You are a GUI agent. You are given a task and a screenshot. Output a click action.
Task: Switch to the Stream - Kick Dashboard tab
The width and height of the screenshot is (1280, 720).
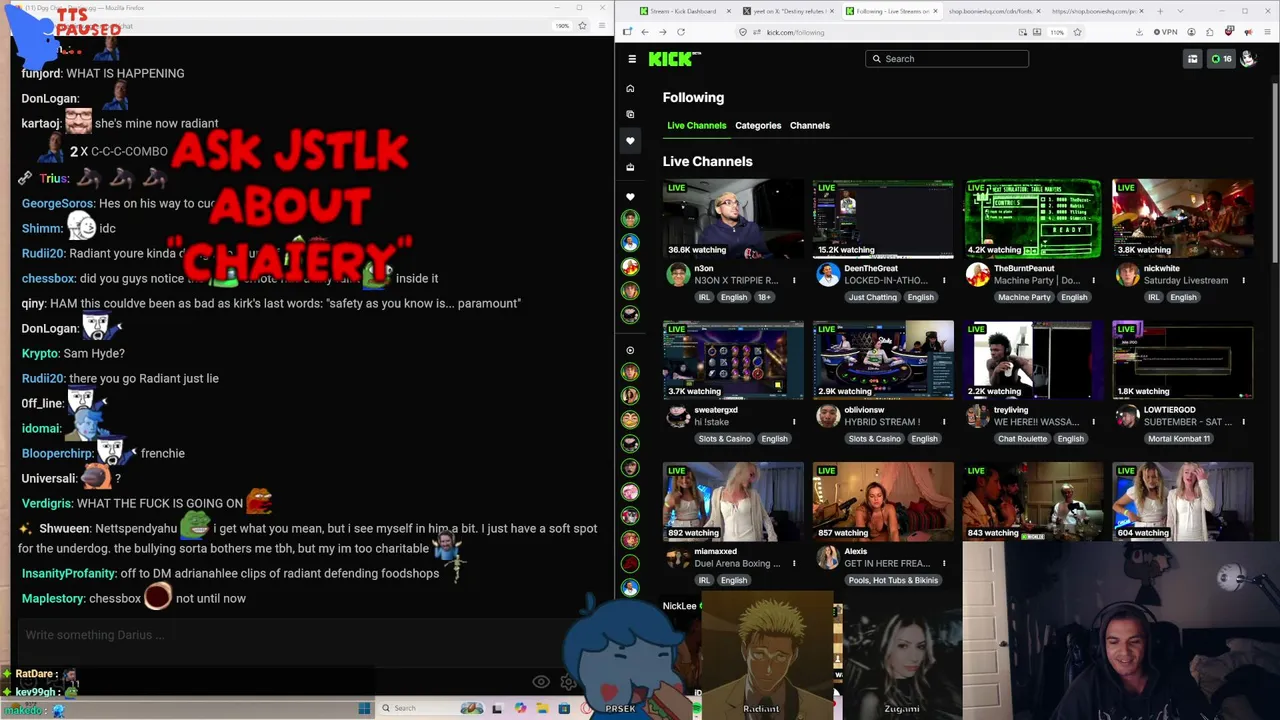coord(683,11)
